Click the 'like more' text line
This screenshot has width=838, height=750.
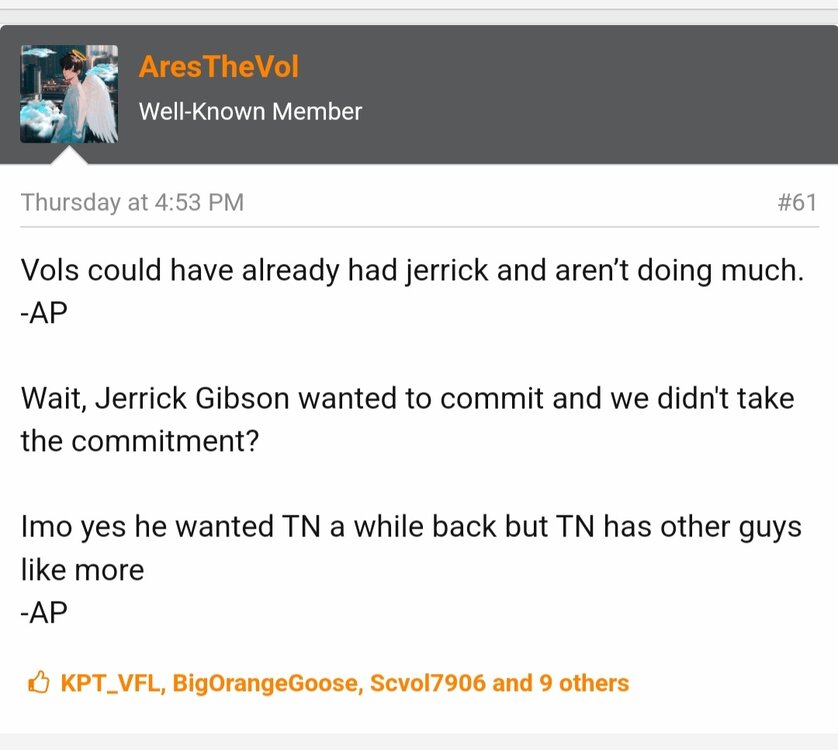click(x=82, y=569)
